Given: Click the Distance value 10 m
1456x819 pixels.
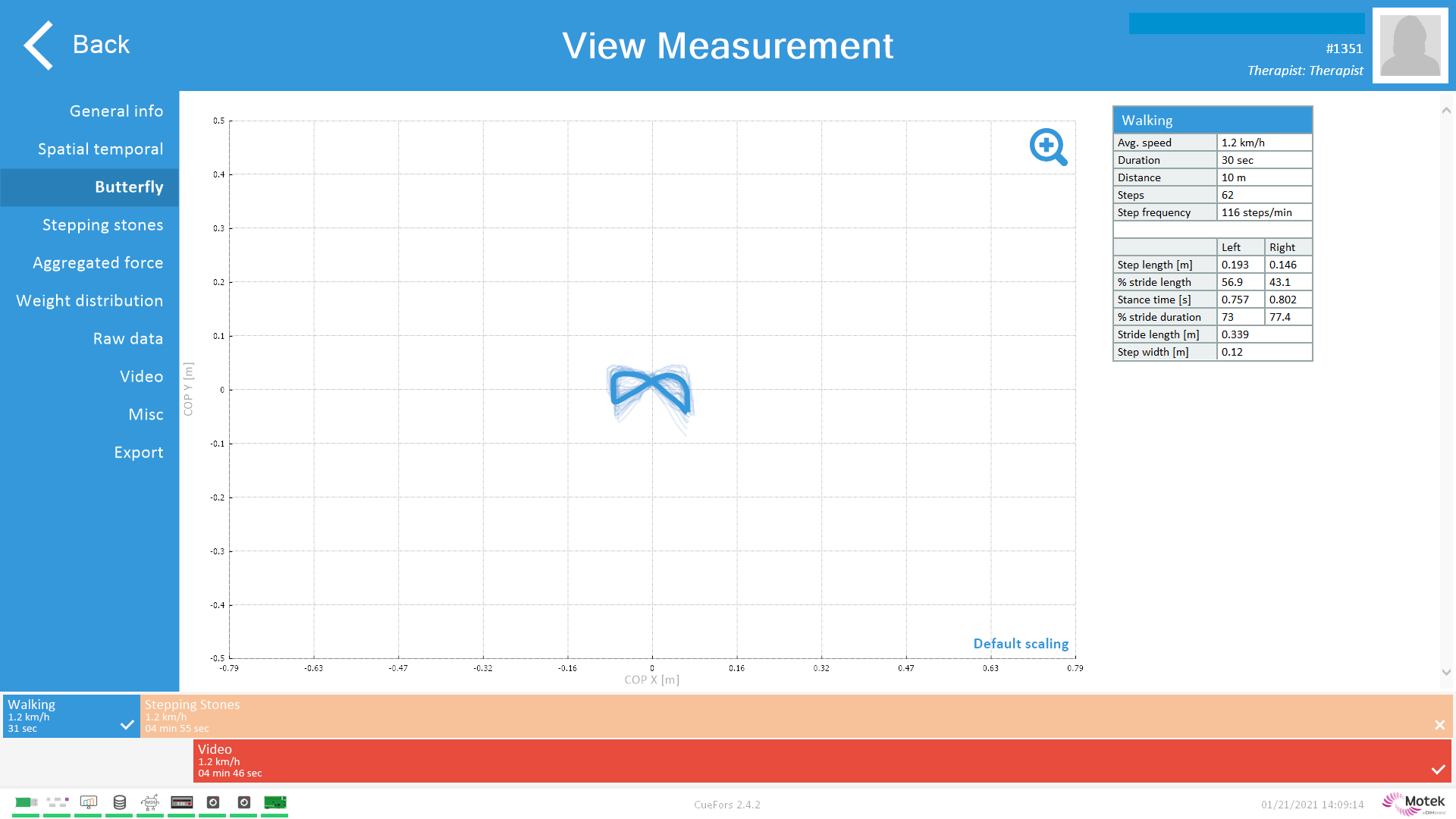Looking at the screenshot, I should pyautogui.click(x=1264, y=177).
